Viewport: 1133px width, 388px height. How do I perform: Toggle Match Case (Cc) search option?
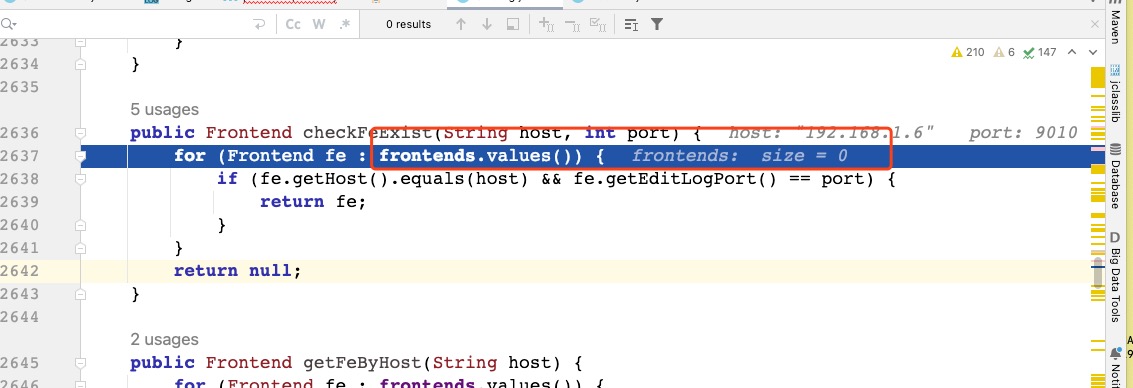(x=293, y=24)
